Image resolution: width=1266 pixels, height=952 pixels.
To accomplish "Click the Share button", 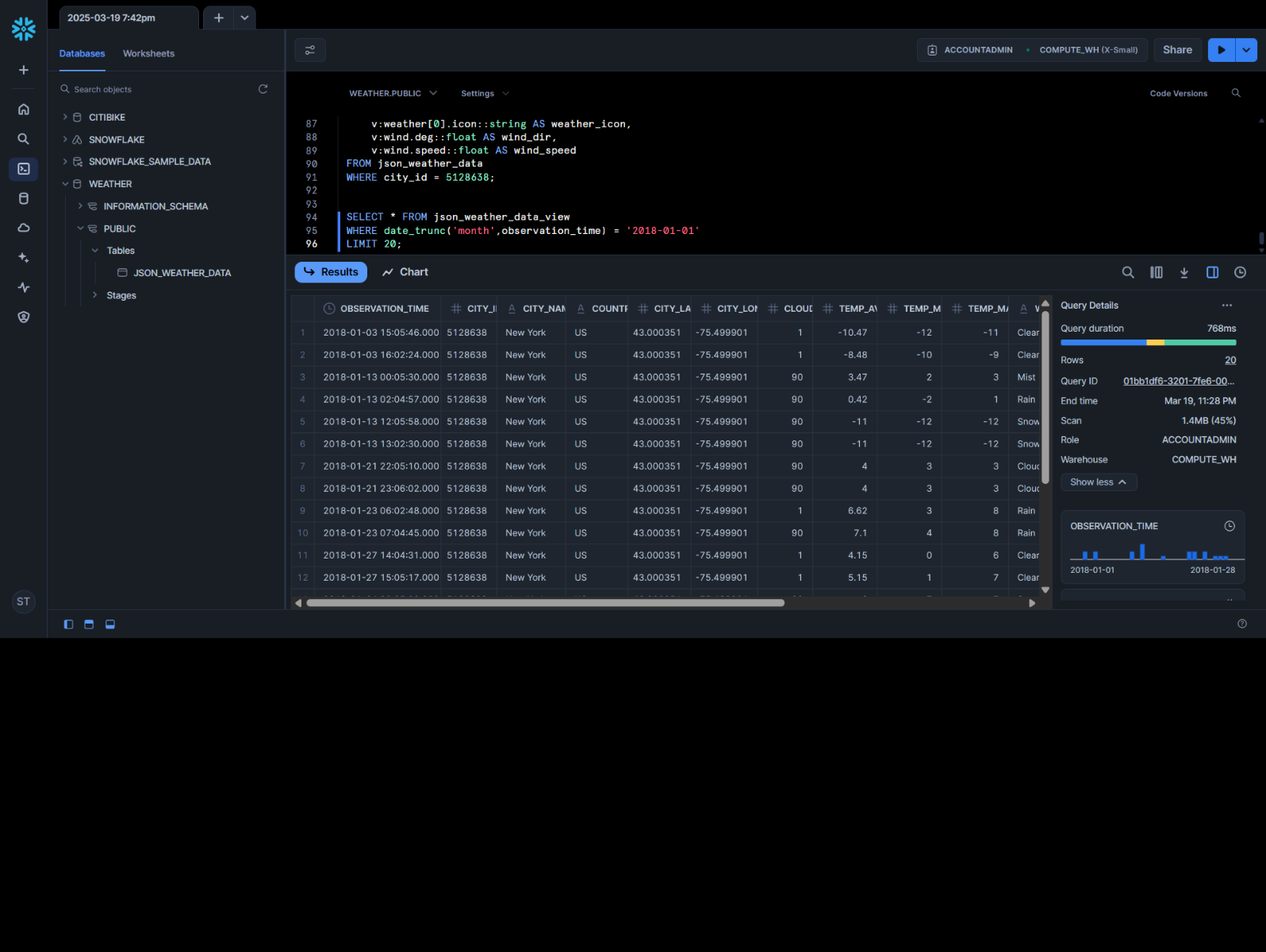I will [x=1177, y=50].
